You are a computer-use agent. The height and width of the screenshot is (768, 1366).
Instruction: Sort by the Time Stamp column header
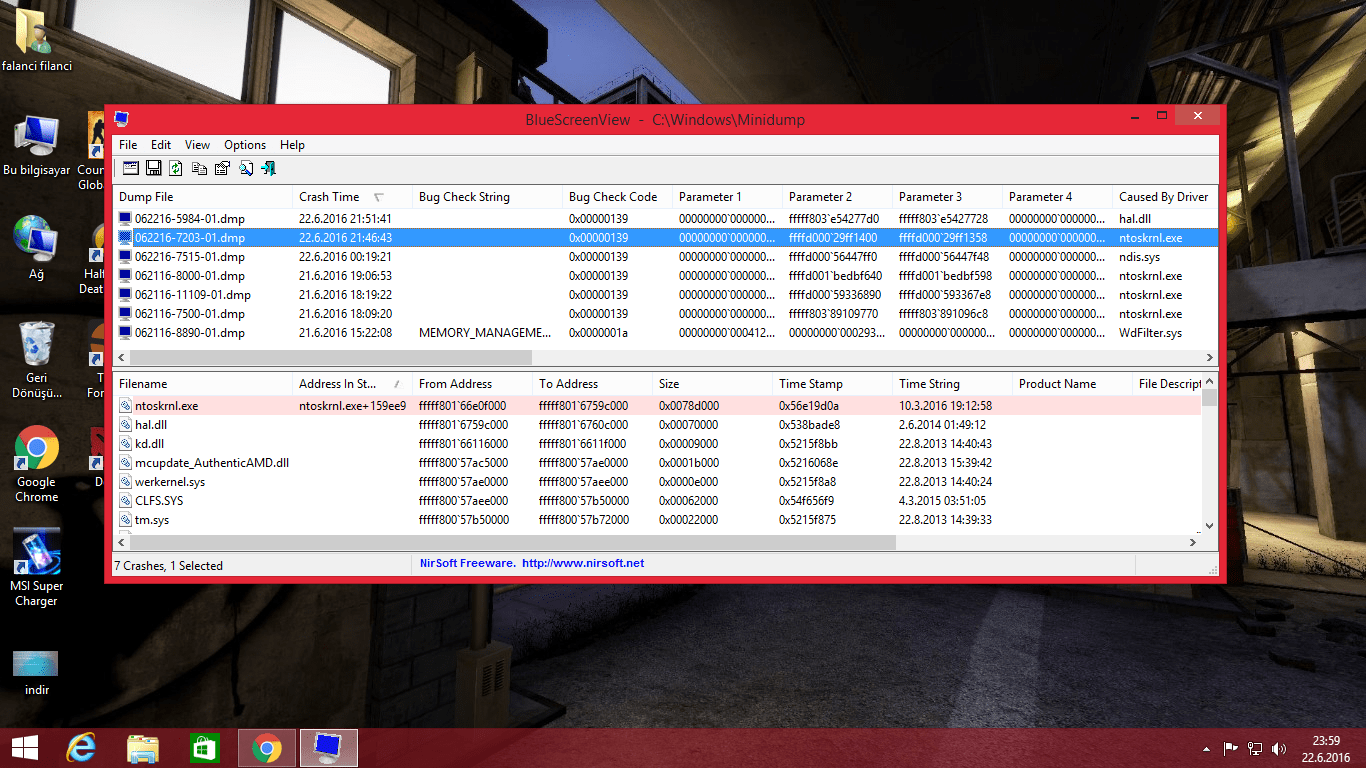(x=833, y=384)
